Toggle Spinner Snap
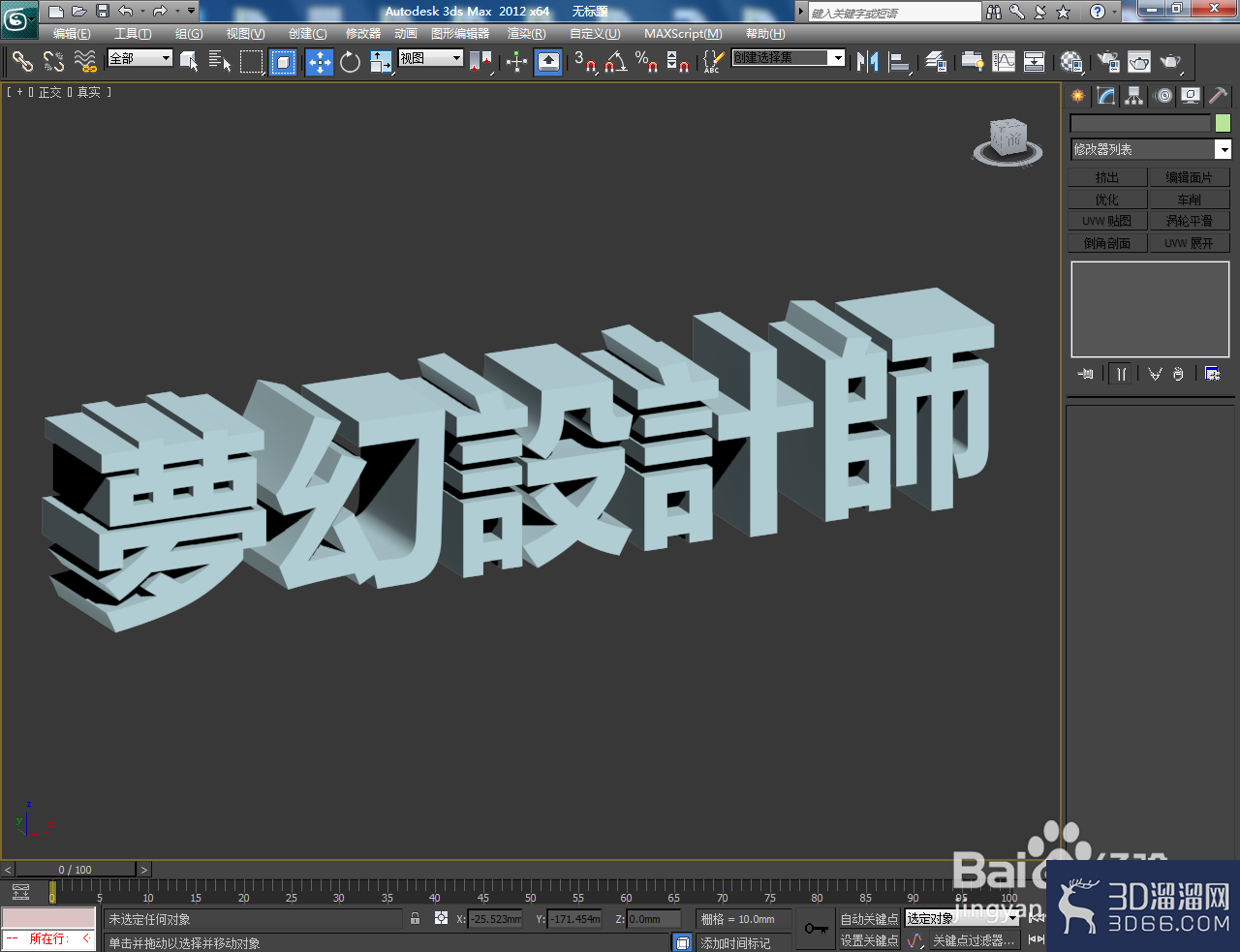1240x952 pixels. click(678, 62)
